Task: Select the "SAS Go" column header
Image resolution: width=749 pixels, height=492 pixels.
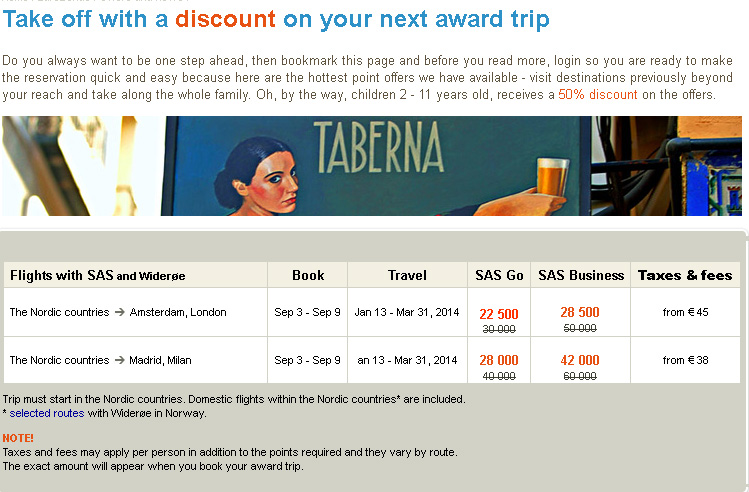Action: tap(499, 275)
